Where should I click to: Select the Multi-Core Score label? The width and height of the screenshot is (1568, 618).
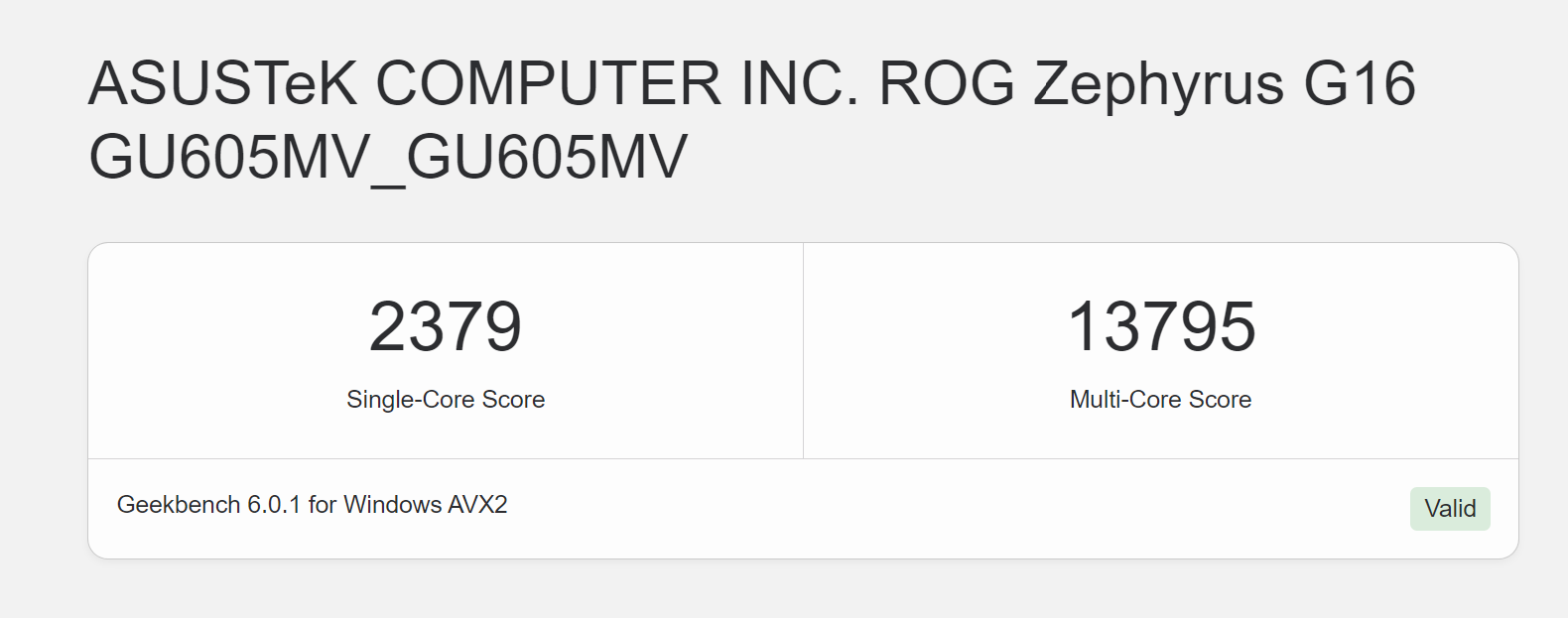1160,400
